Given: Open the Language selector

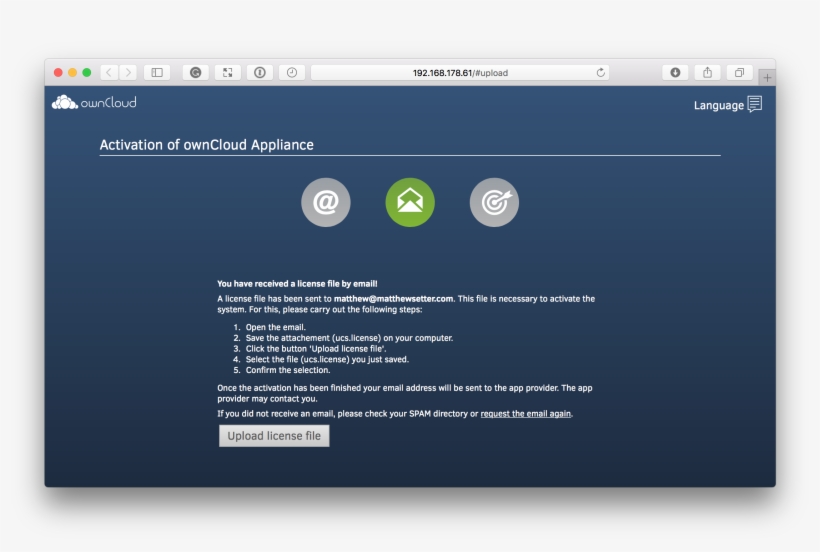Looking at the screenshot, I should pyautogui.click(x=727, y=105).
